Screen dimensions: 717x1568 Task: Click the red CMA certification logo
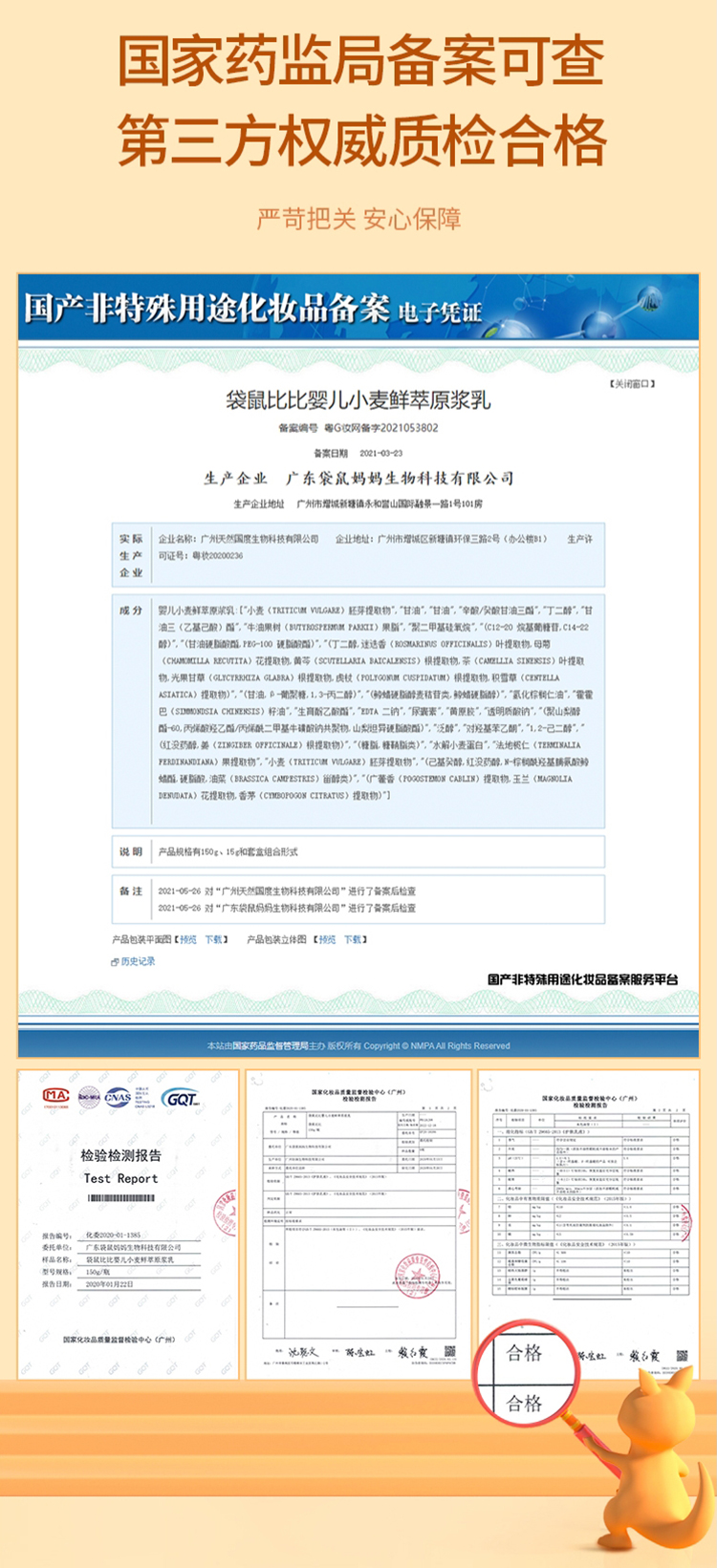pos(56,1096)
